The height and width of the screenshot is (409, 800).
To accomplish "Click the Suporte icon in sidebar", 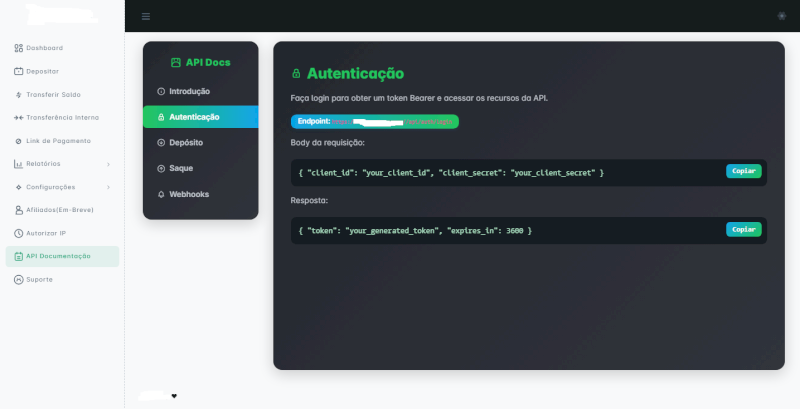I will point(18,279).
